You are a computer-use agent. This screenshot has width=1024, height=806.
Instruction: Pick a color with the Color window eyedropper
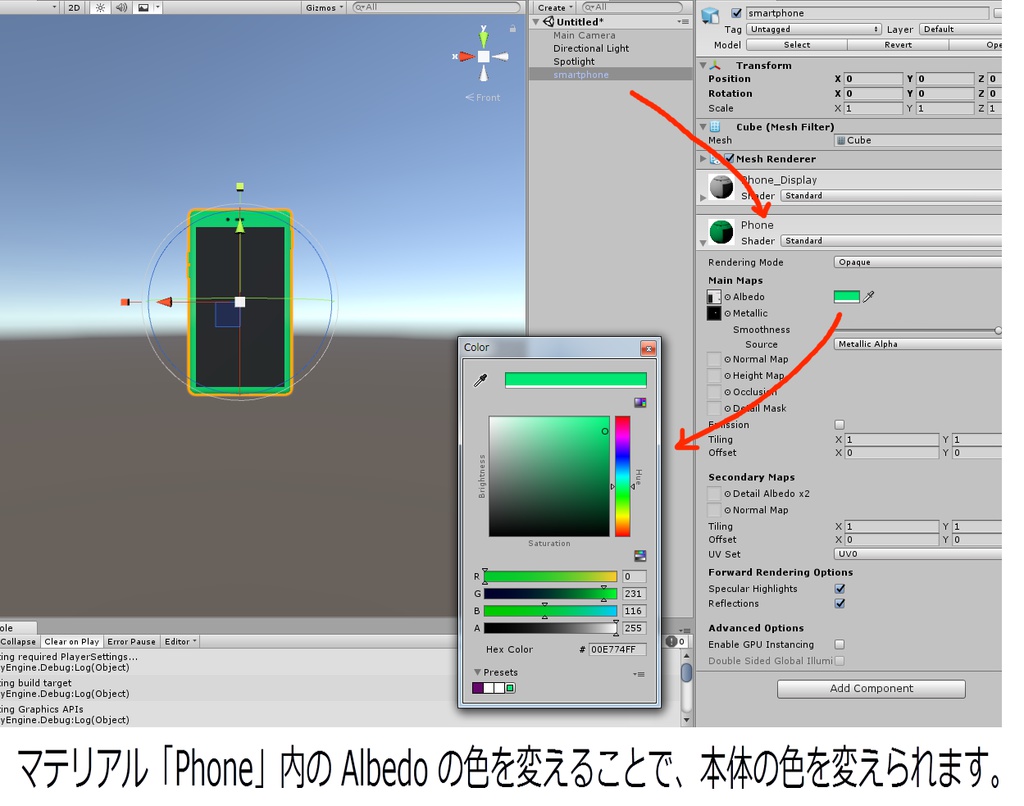click(480, 380)
